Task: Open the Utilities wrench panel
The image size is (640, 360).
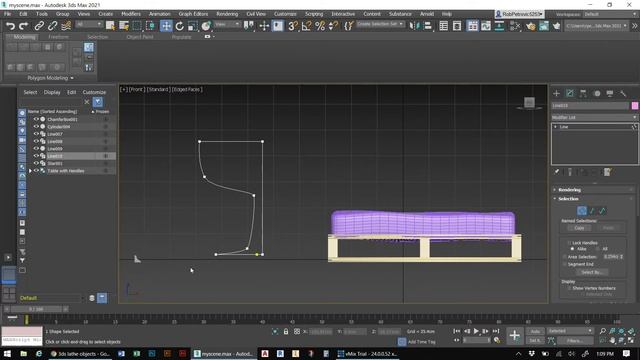Action: [x=623, y=93]
